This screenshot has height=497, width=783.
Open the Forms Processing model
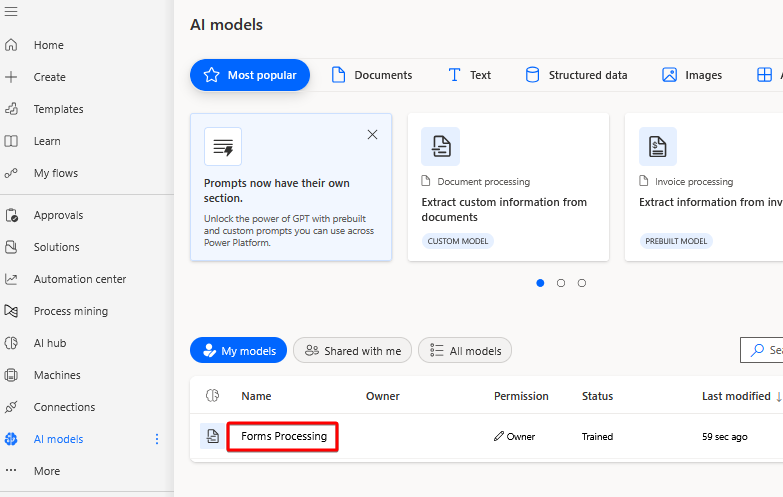(x=284, y=437)
